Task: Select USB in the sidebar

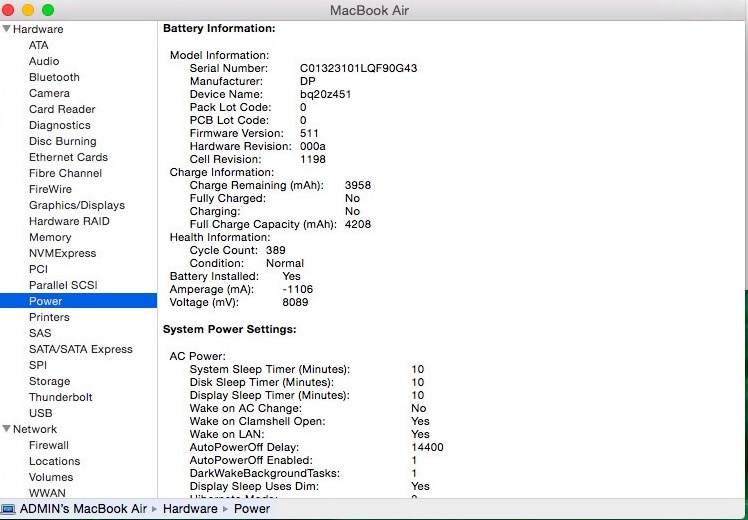Action: point(41,413)
